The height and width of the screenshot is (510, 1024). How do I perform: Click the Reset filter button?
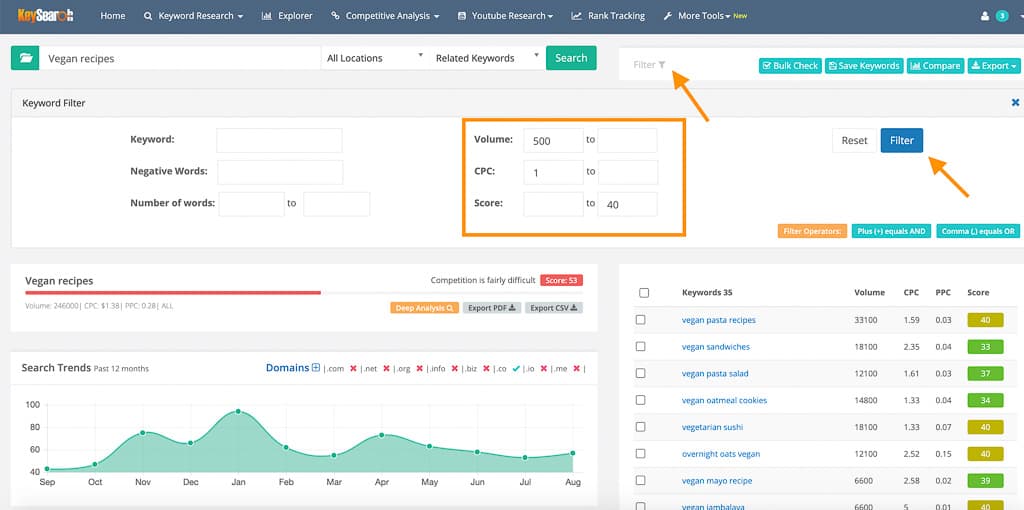coord(854,140)
